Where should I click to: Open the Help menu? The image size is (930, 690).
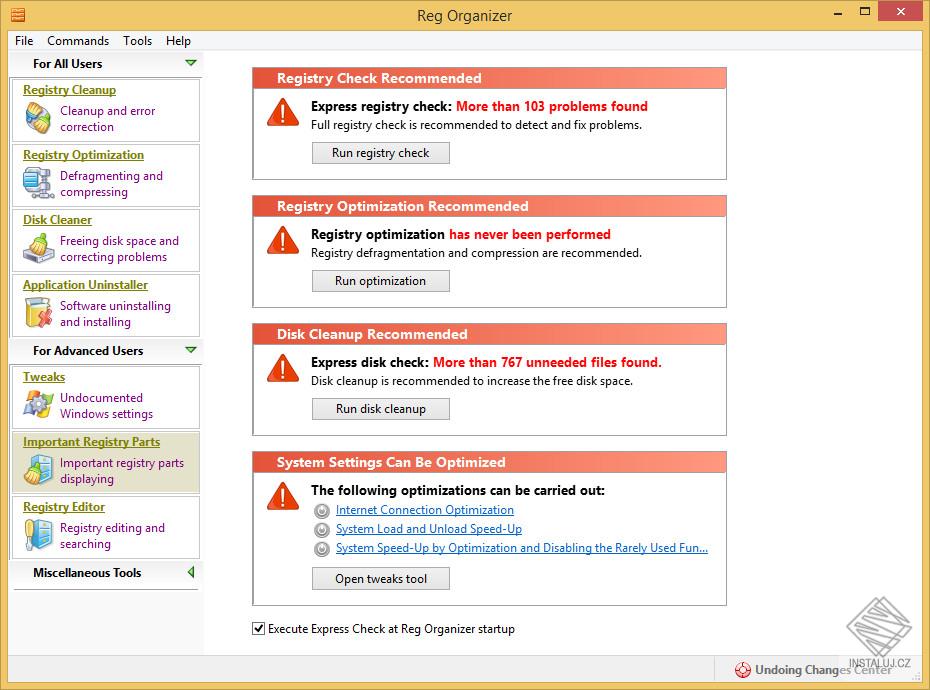pyautogui.click(x=178, y=41)
